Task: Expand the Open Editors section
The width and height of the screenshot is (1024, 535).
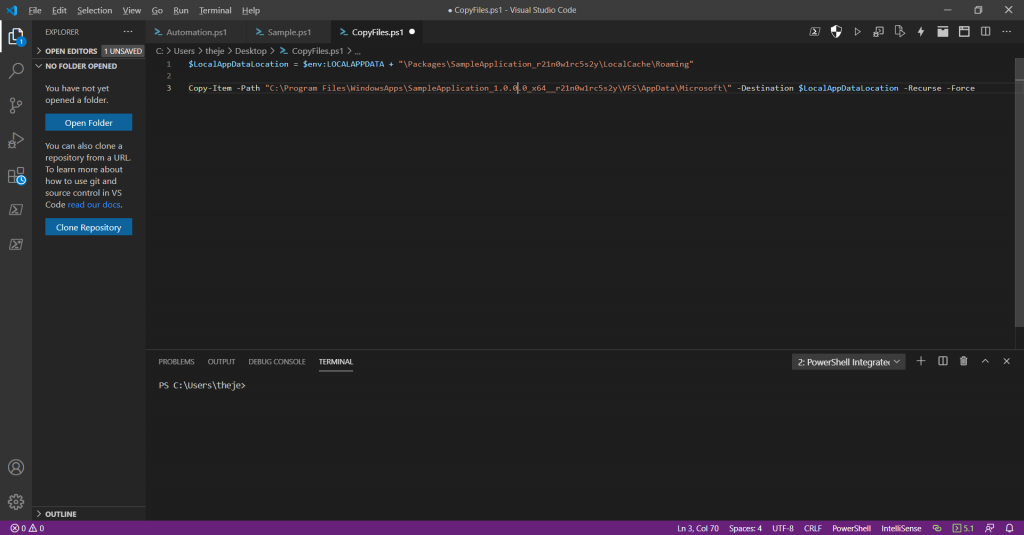Action: pyautogui.click(x=70, y=50)
